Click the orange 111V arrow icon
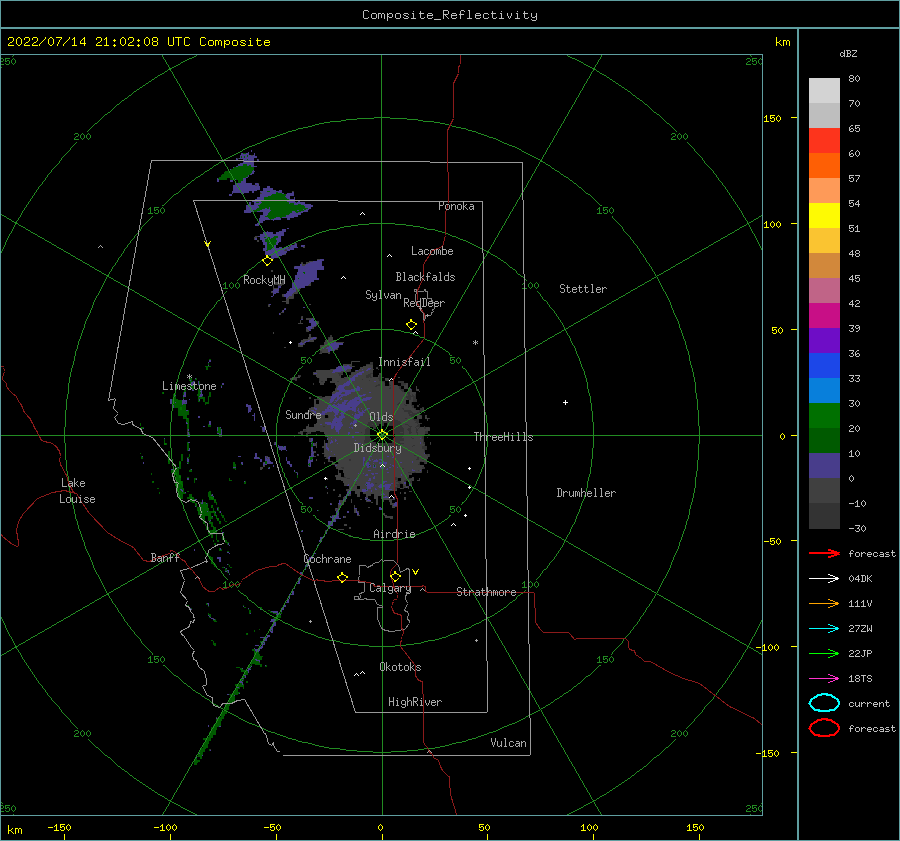 (824, 603)
